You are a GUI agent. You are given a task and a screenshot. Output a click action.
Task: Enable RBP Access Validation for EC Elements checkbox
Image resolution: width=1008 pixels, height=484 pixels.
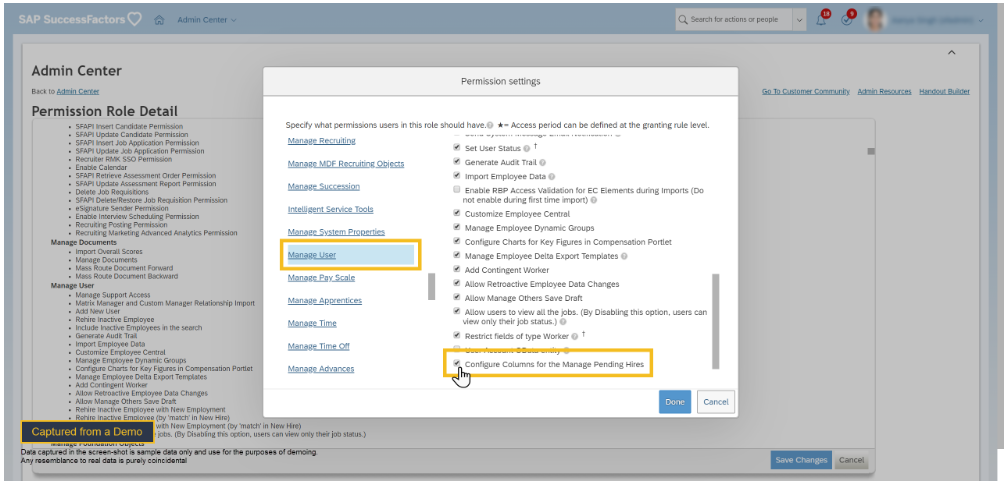pyautogui.click(x=457, y=190)
